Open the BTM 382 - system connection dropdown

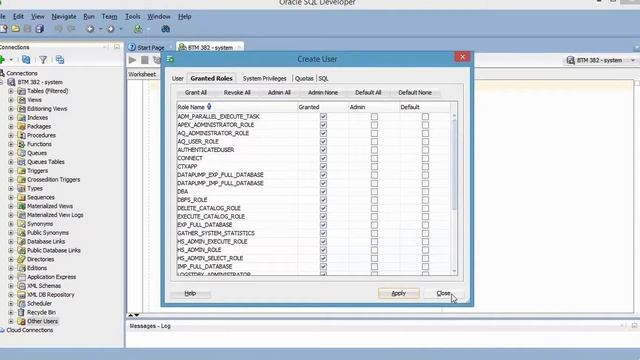[x=633, y=60]
